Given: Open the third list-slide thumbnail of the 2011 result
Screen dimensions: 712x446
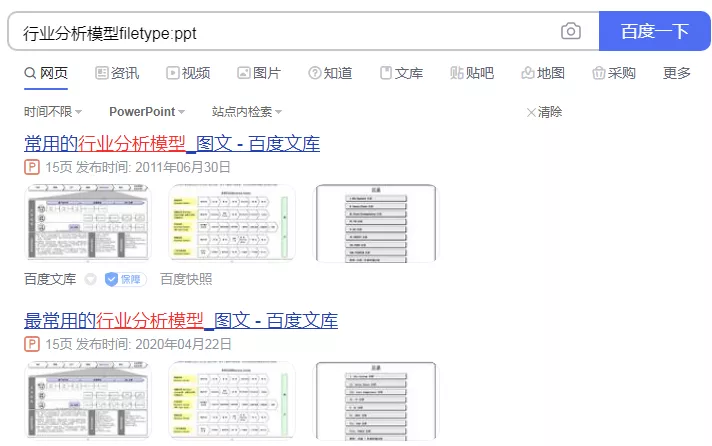Looking at the screenshot, I should (x=376, y=223).
